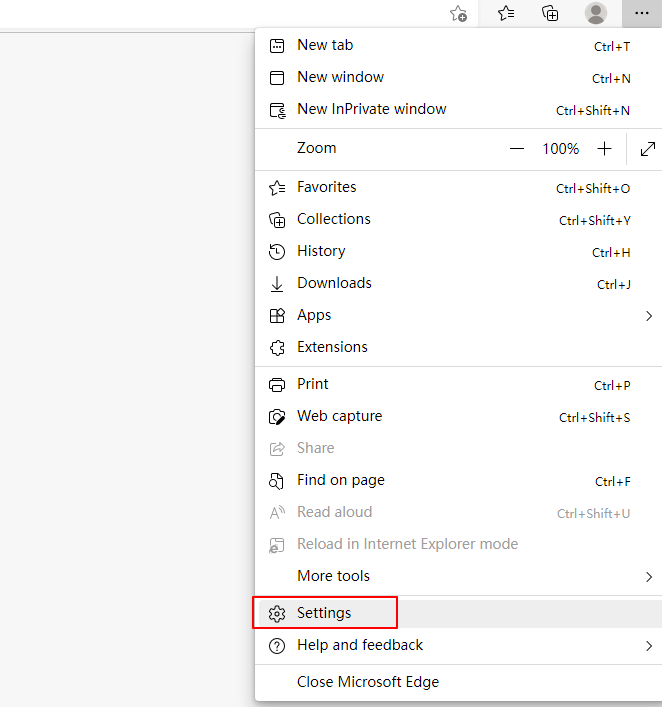
Task: Open History from the menu
Action: [x=458, y=252]
